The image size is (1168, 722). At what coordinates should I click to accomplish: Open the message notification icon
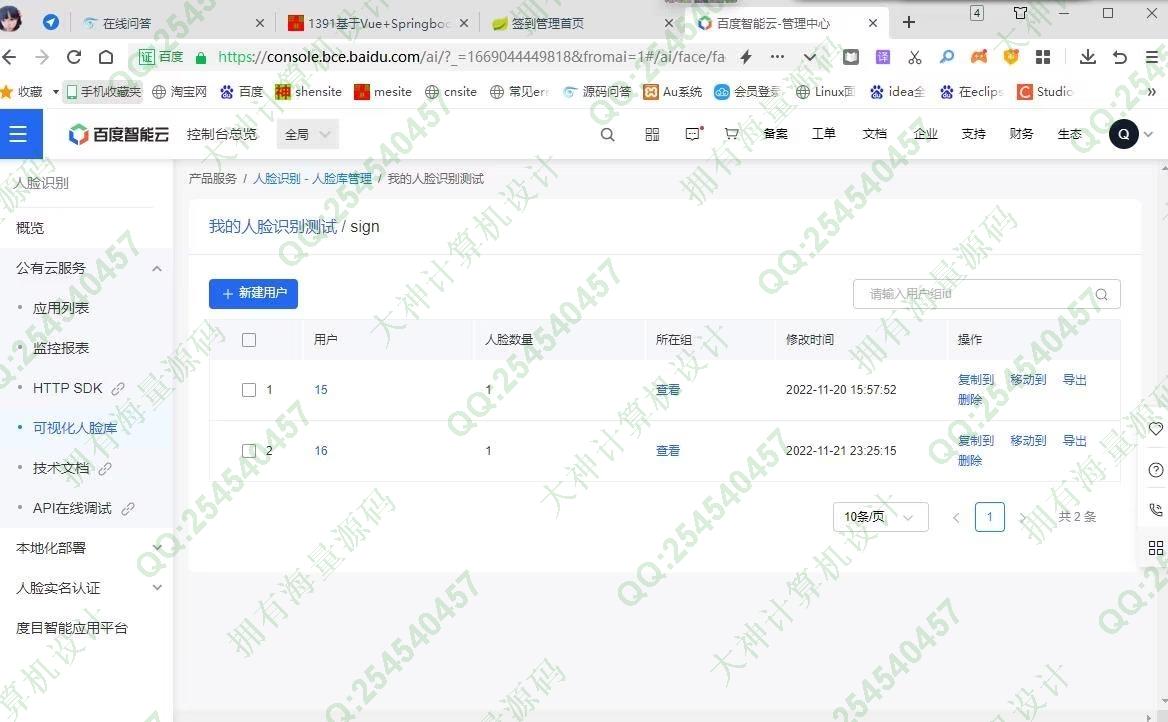(694, 134)
